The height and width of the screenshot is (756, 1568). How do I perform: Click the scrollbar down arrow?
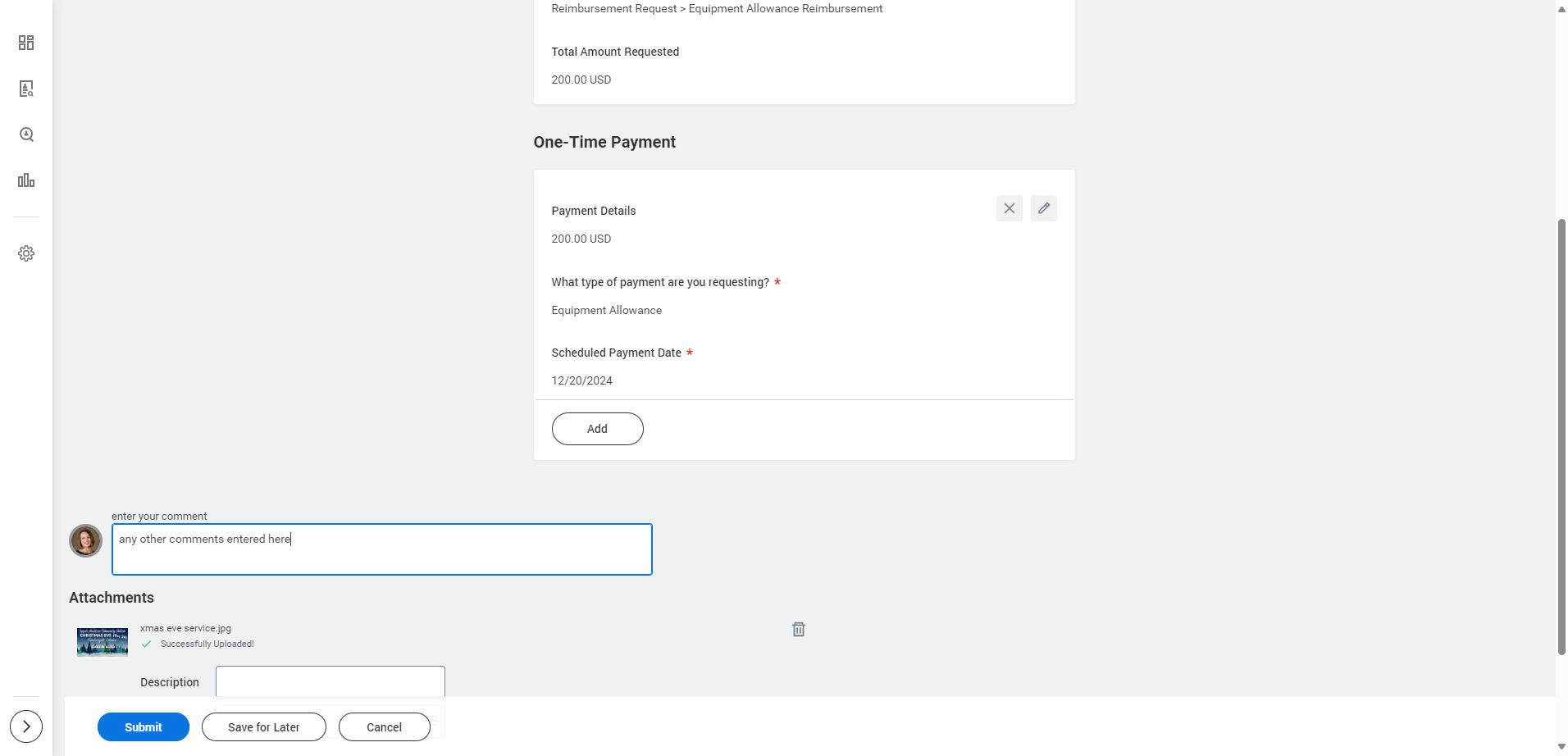point(1561,747)
